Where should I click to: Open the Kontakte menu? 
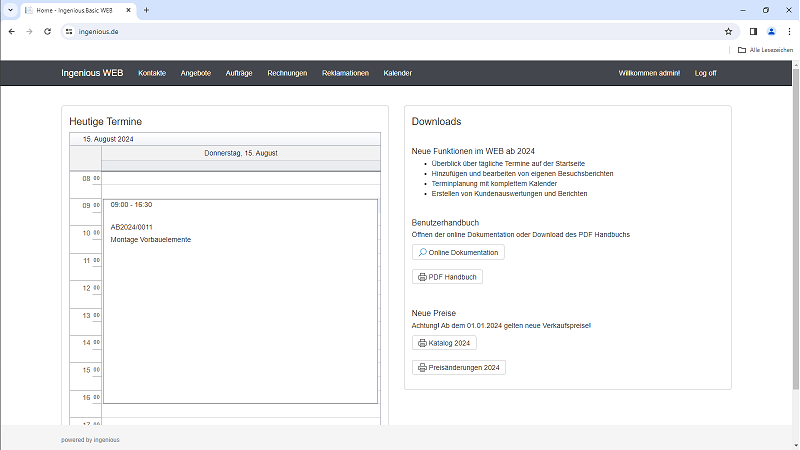(152, 73)
